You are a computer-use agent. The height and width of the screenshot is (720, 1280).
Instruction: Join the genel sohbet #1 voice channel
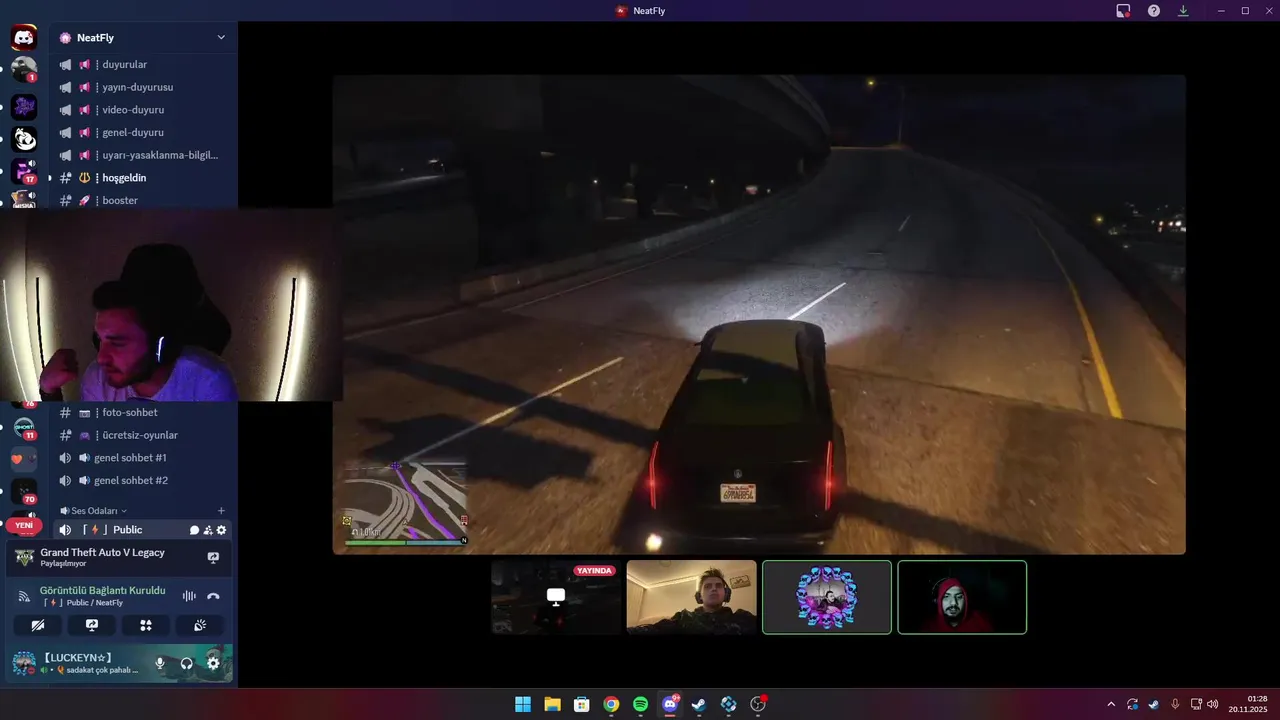(x=143, y=457)
